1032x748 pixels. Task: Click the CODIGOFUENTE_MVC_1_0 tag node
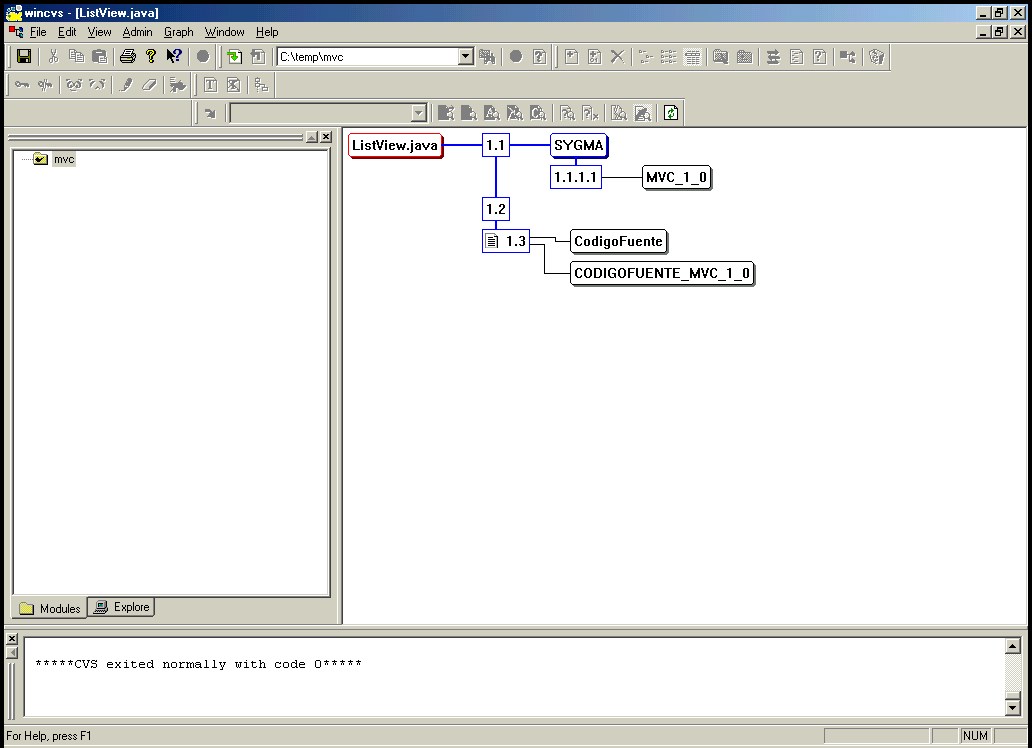[662, 274]
